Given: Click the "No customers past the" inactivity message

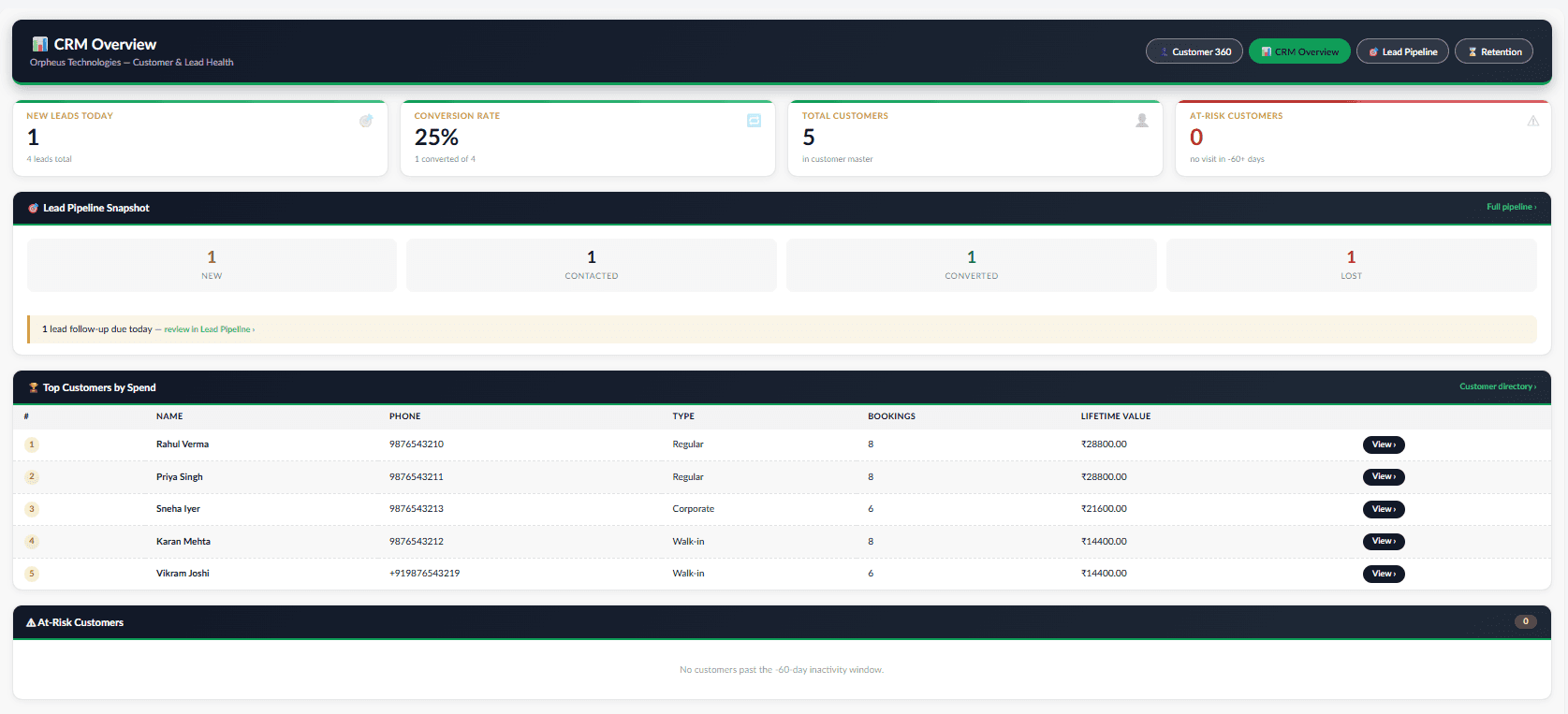Looking at the screenshot, I should pyautogui.click(x=782, y=670).
